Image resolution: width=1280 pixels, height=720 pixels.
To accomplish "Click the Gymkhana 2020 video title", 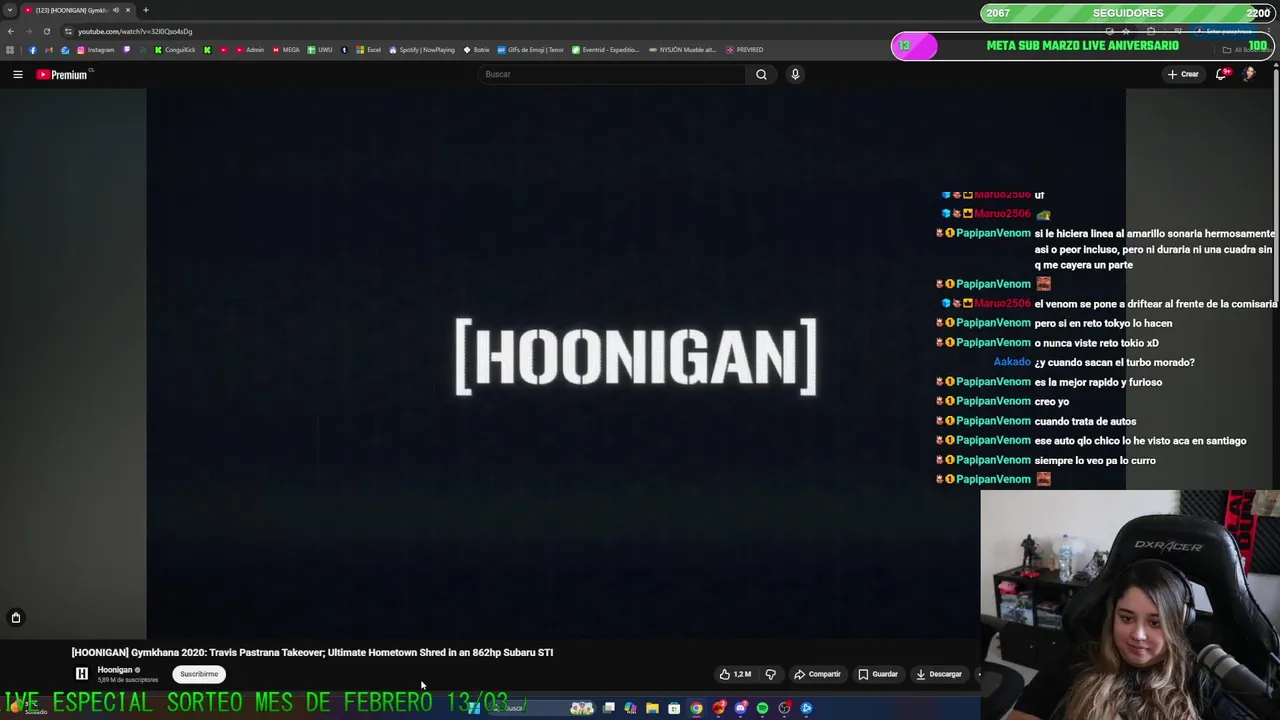I will click(x=312, y=652).
